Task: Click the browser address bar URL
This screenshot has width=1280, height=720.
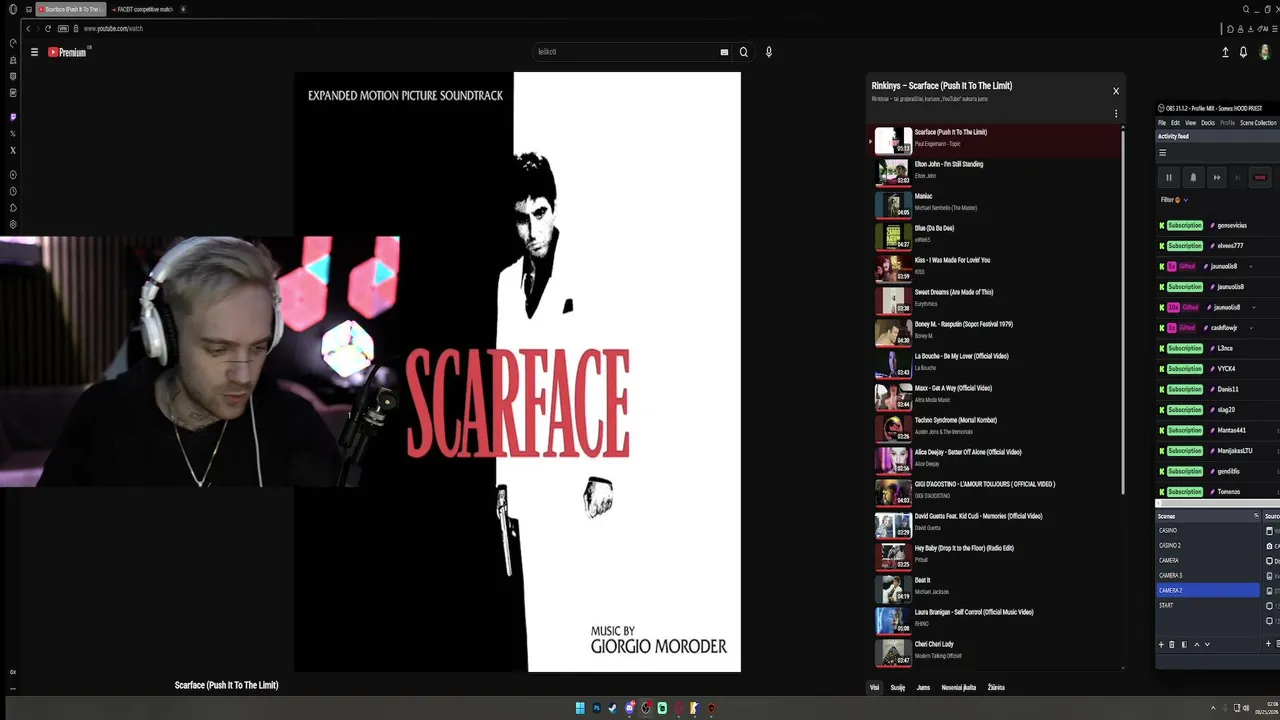Action: click(113, 28)
